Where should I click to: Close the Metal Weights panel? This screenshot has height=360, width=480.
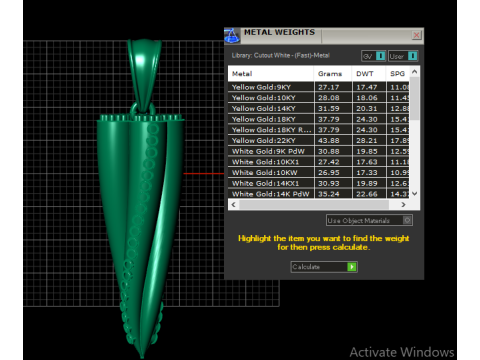416,35
